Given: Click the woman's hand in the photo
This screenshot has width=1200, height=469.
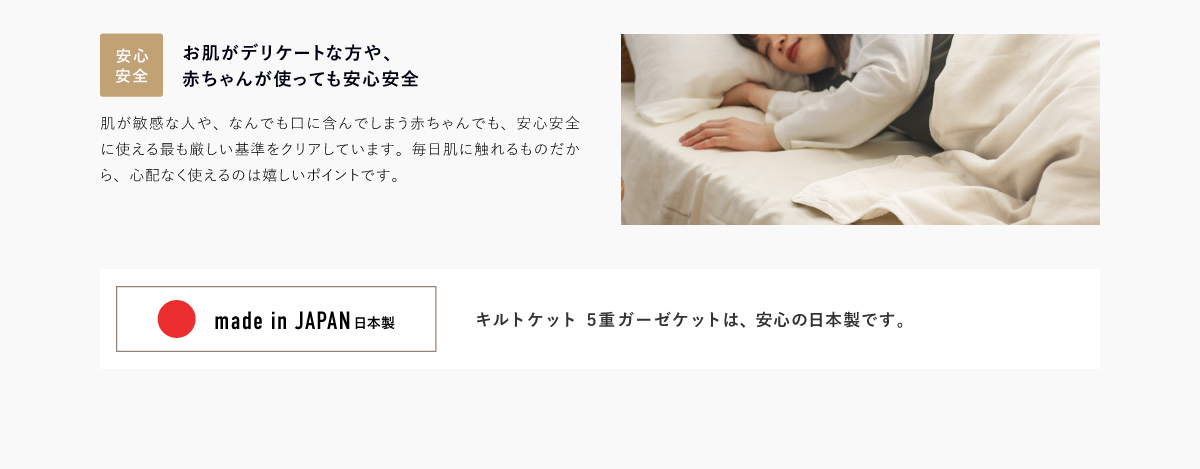Looking at the screenshot, I should coord(718,132).
